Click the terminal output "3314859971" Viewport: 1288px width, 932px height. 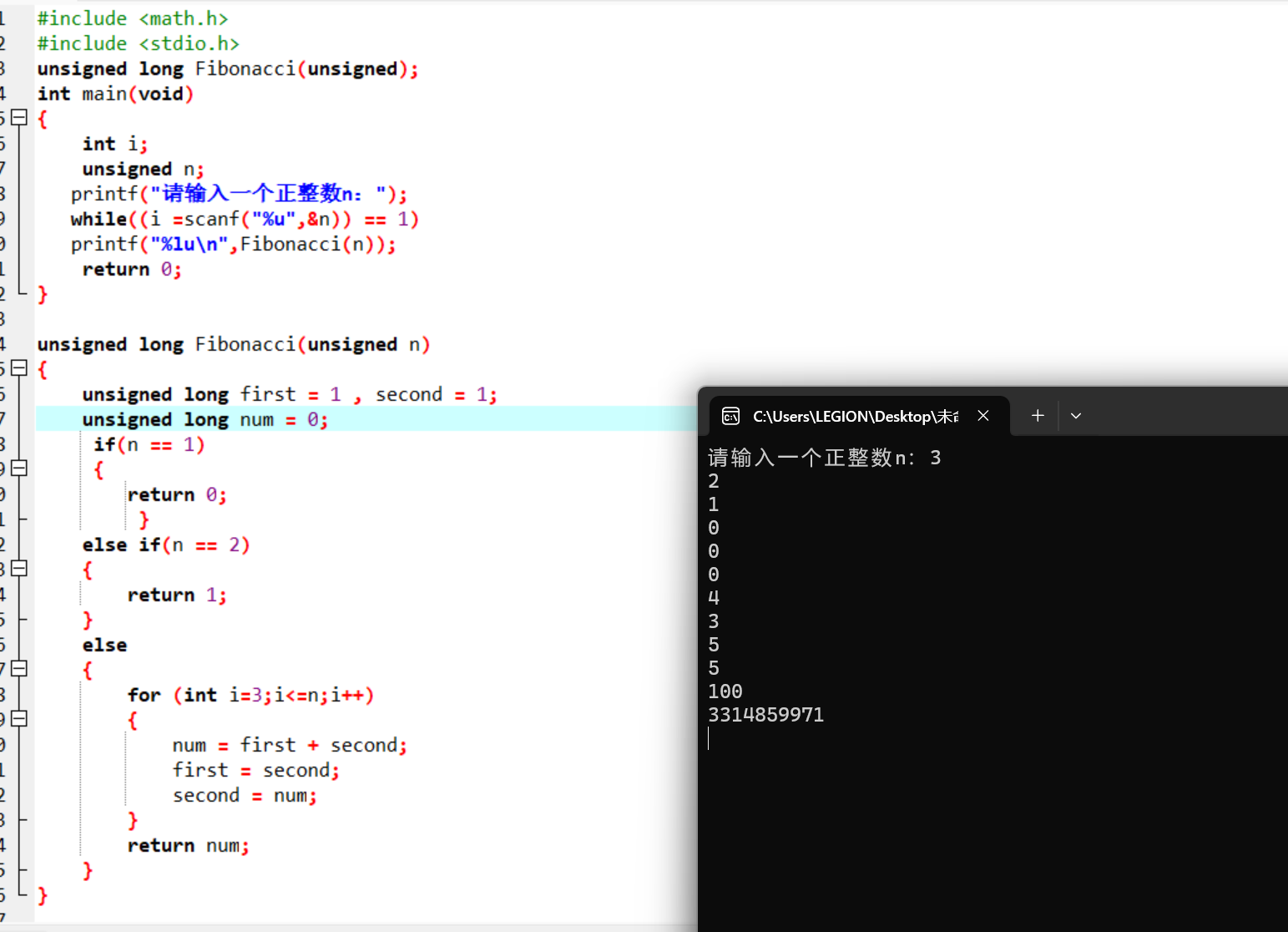coord(766,715)
